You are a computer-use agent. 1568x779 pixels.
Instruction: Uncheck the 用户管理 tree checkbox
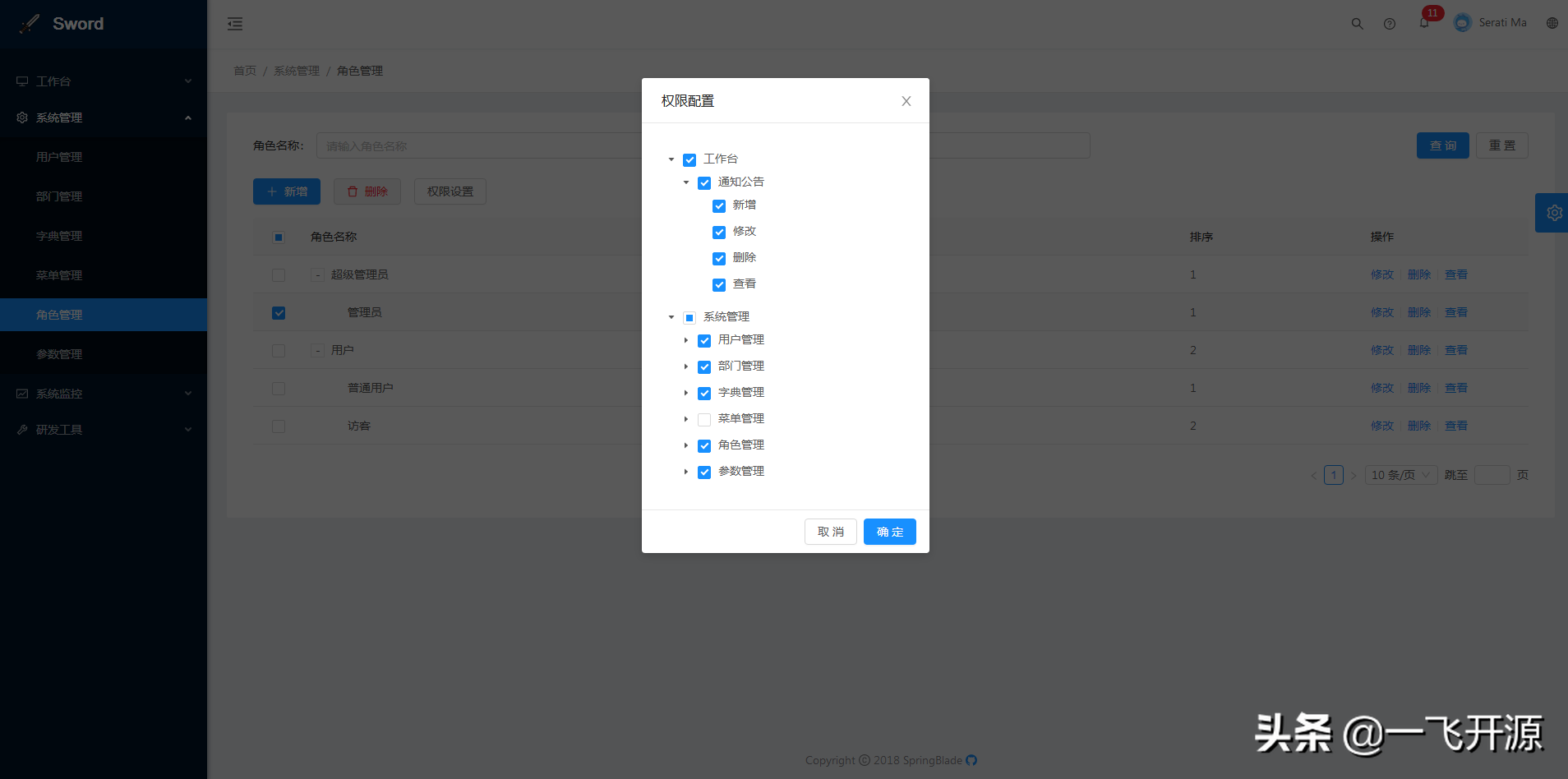pyautogui.click(x=704, y=340)
